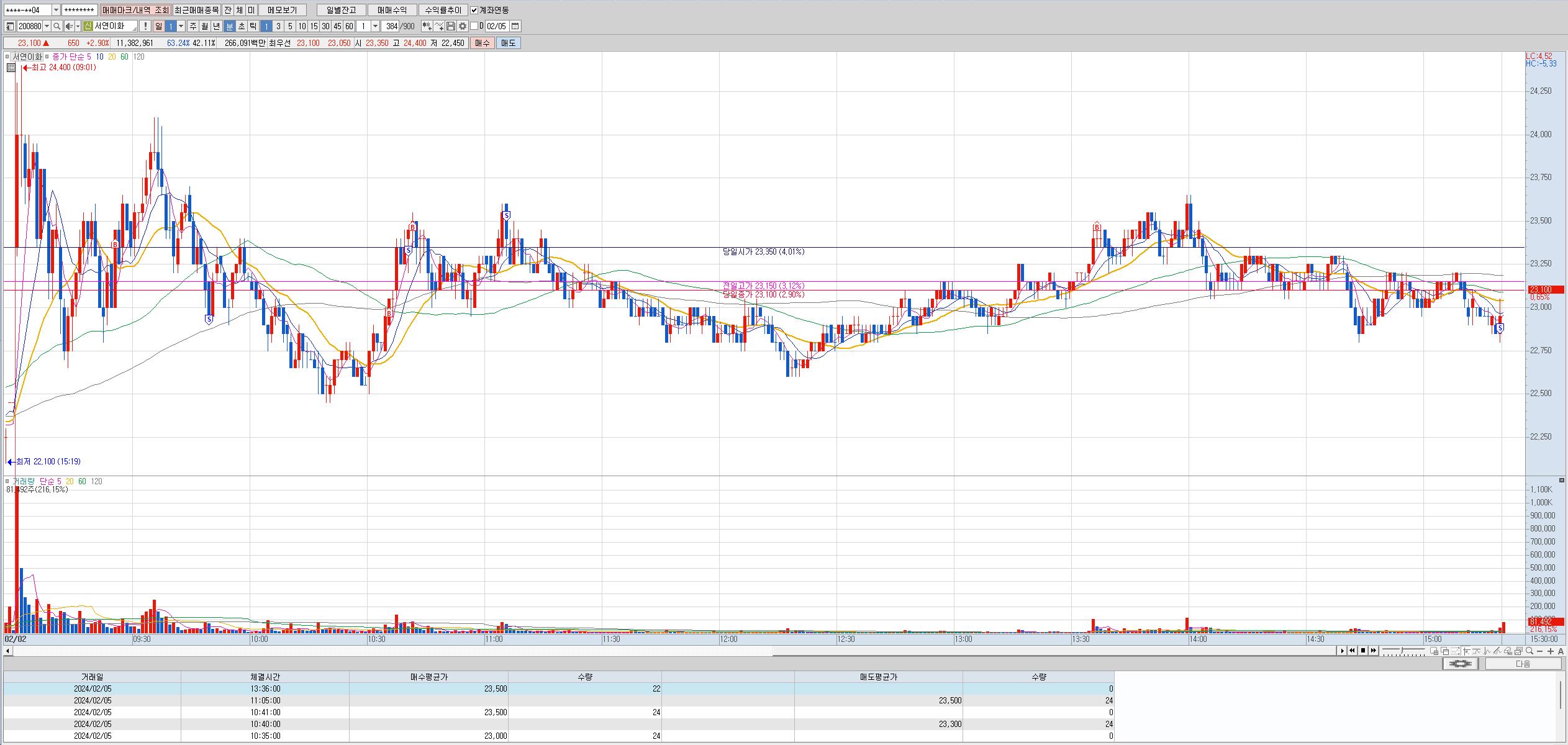Expand the stock code 200880 dropdown

click(x=47, y=26)
